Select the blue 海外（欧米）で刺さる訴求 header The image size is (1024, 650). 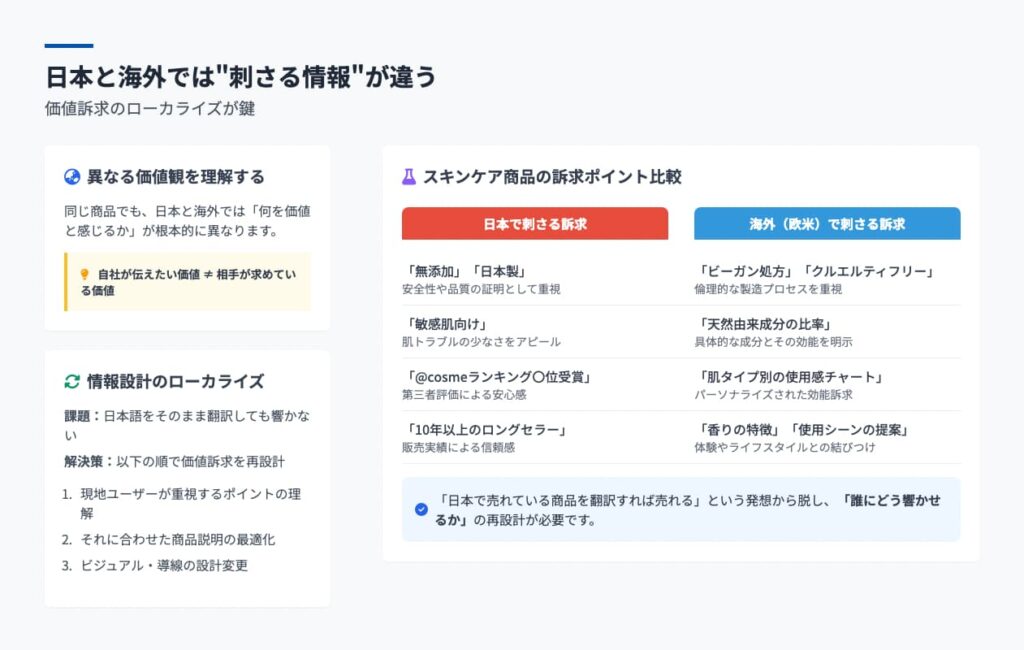827,223
